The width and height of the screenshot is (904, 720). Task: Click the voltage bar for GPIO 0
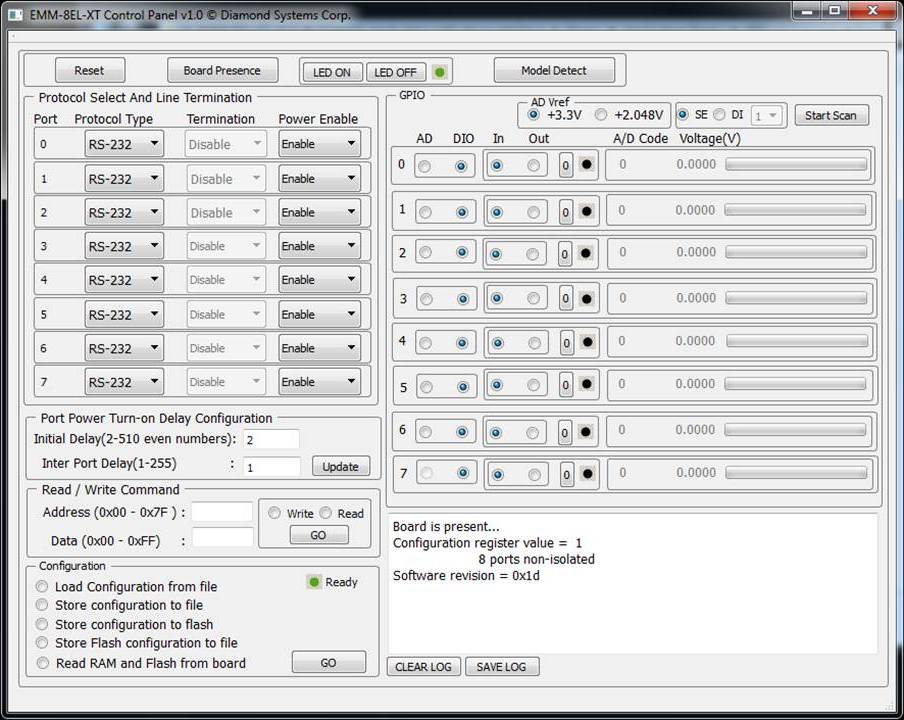pyautogui.click(x=796, y=165)
